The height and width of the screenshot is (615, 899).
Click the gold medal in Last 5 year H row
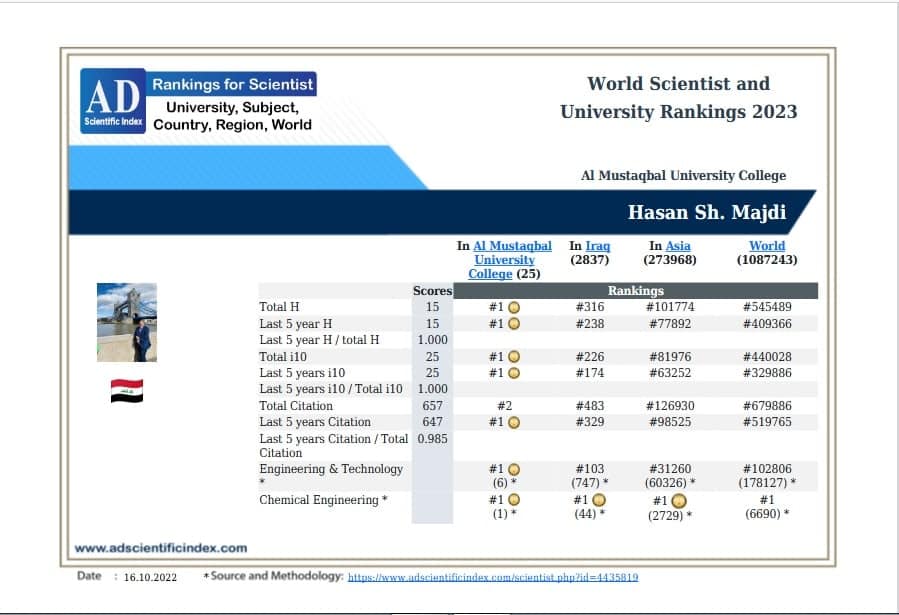coord(514,324)
